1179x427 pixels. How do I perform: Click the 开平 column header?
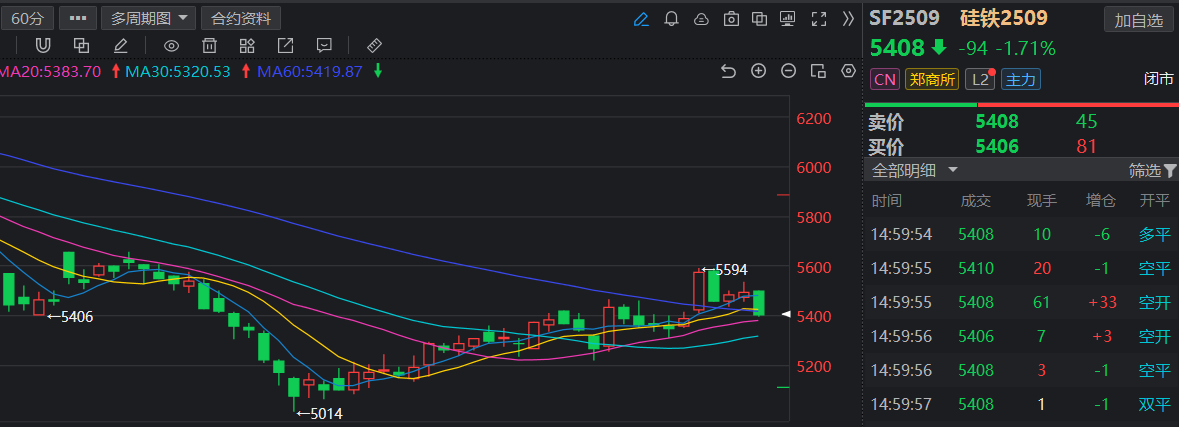point(1154,201)
